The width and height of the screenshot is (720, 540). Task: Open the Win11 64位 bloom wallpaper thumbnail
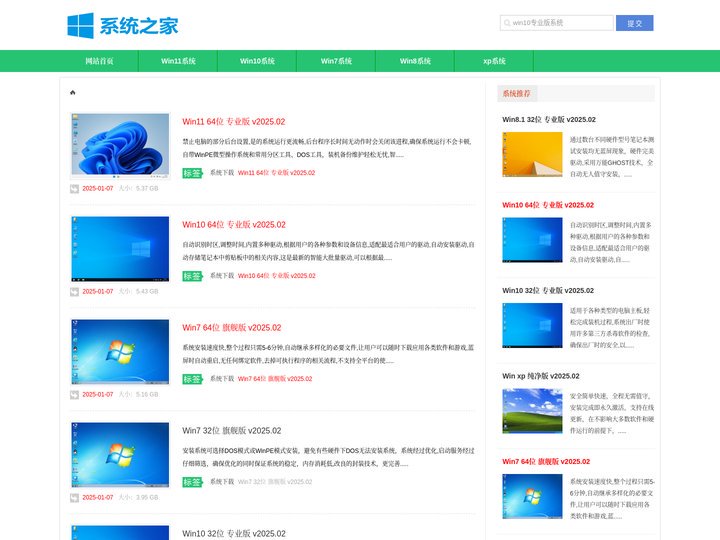coord(120,146)
